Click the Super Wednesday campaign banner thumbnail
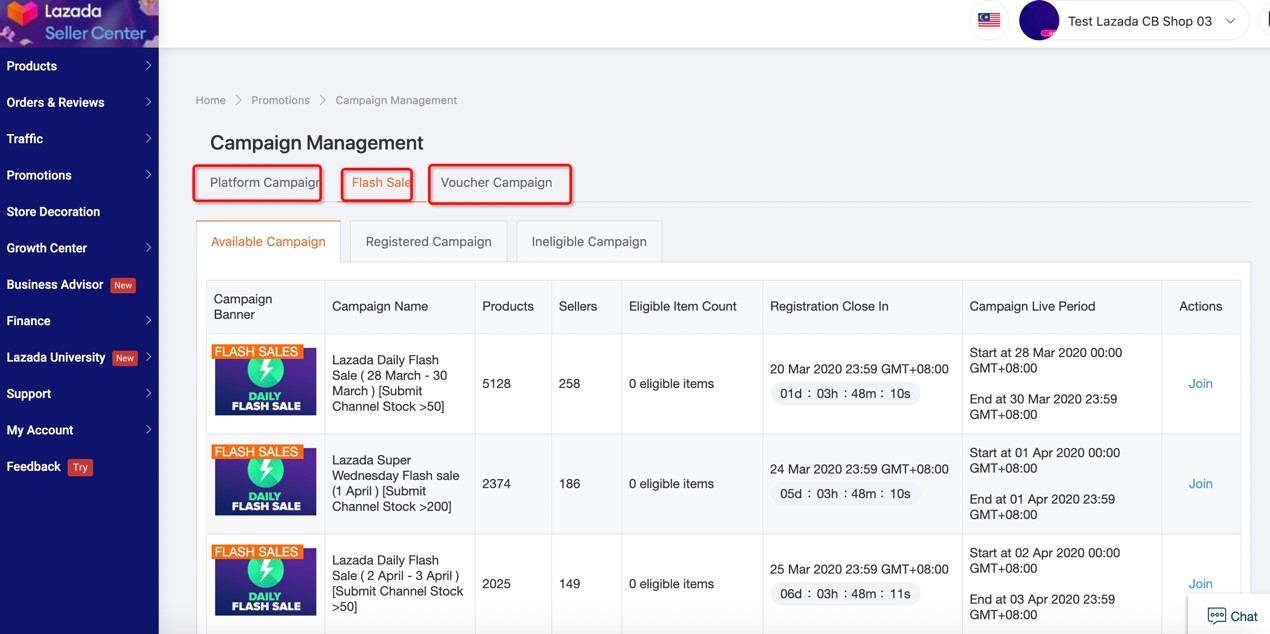This screenshot has height=634, width=1270. (265, 480)
